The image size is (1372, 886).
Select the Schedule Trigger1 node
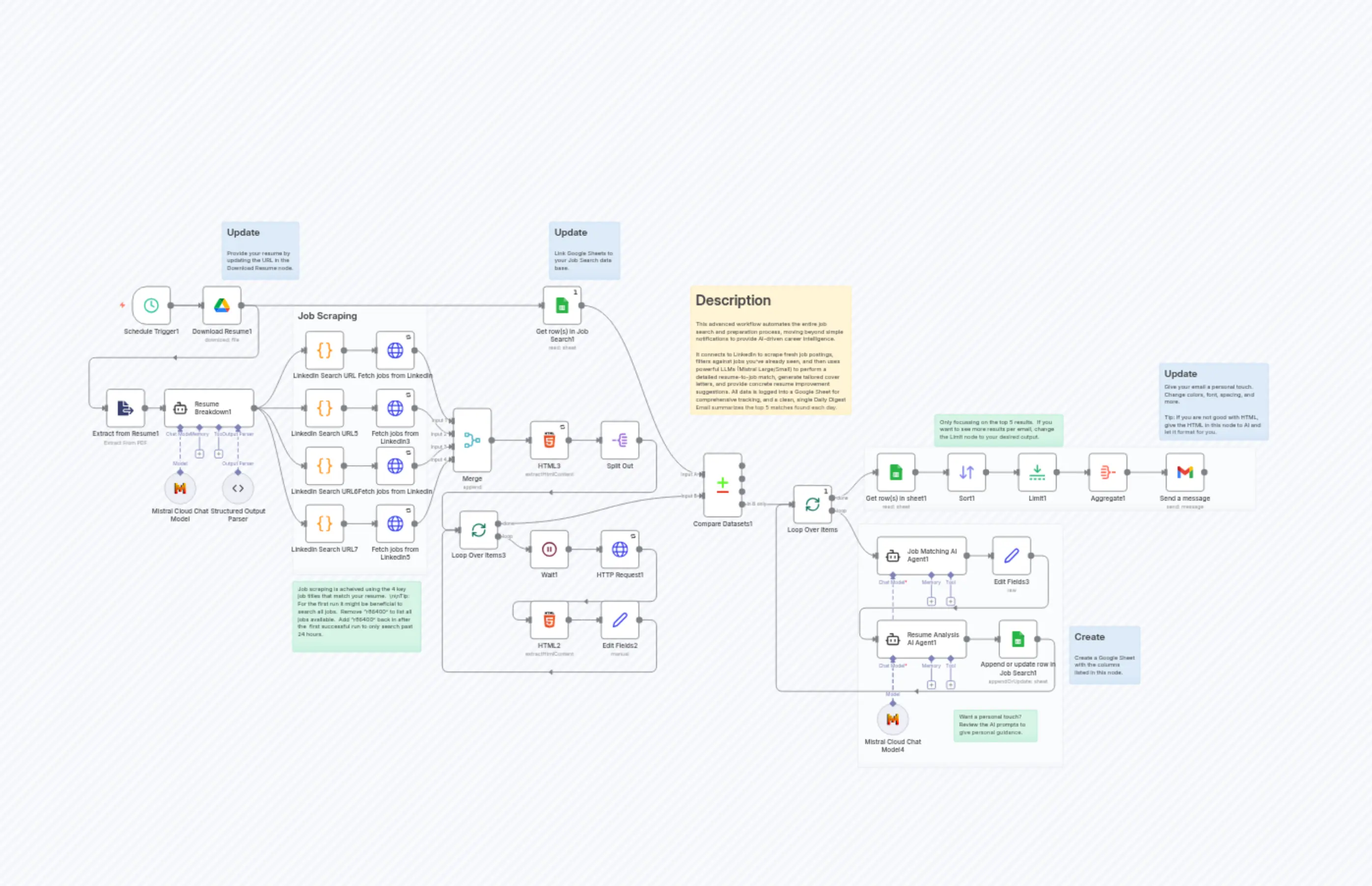tap(151, 305)
